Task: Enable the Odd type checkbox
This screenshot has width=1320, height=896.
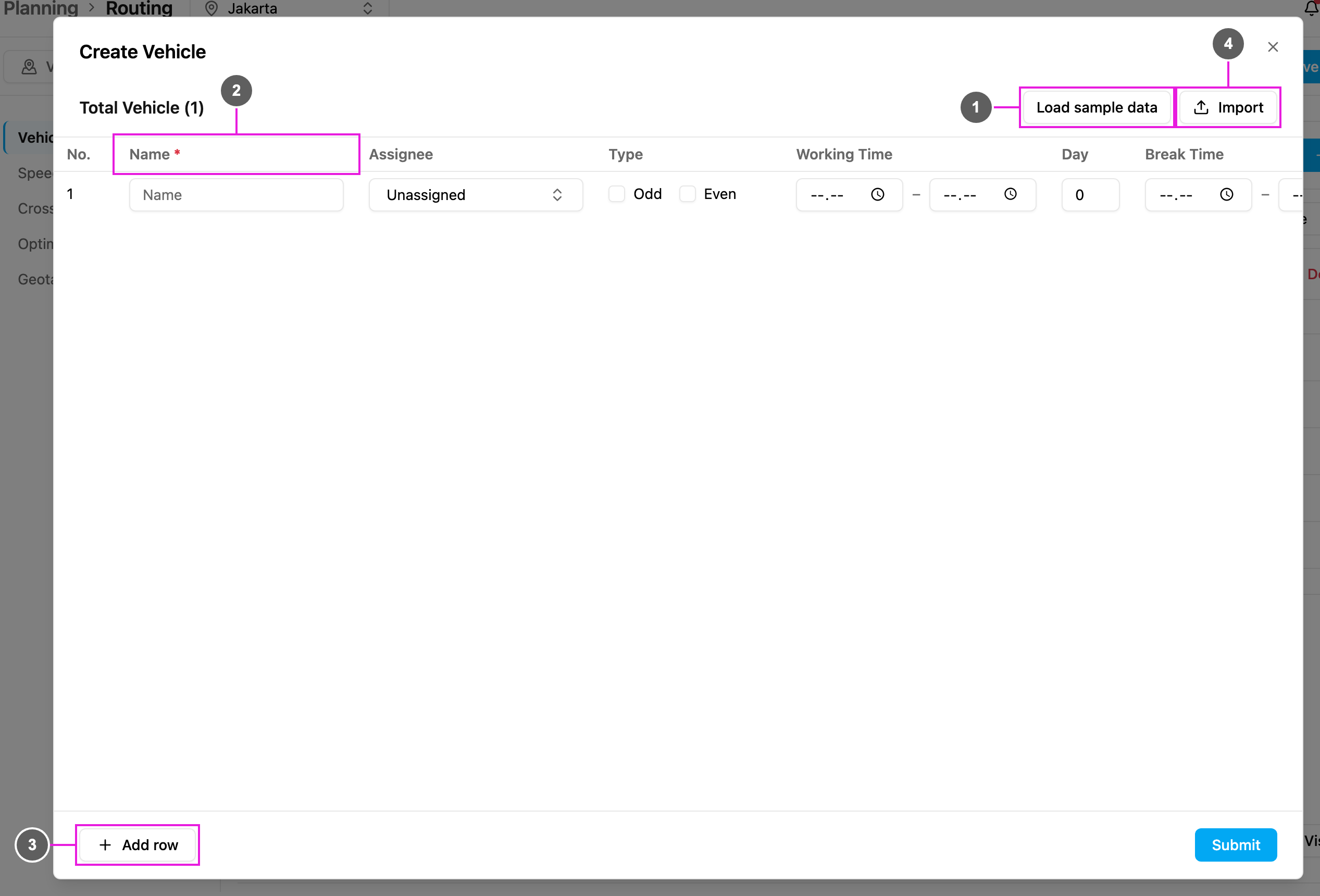Action: coord(616,194)
